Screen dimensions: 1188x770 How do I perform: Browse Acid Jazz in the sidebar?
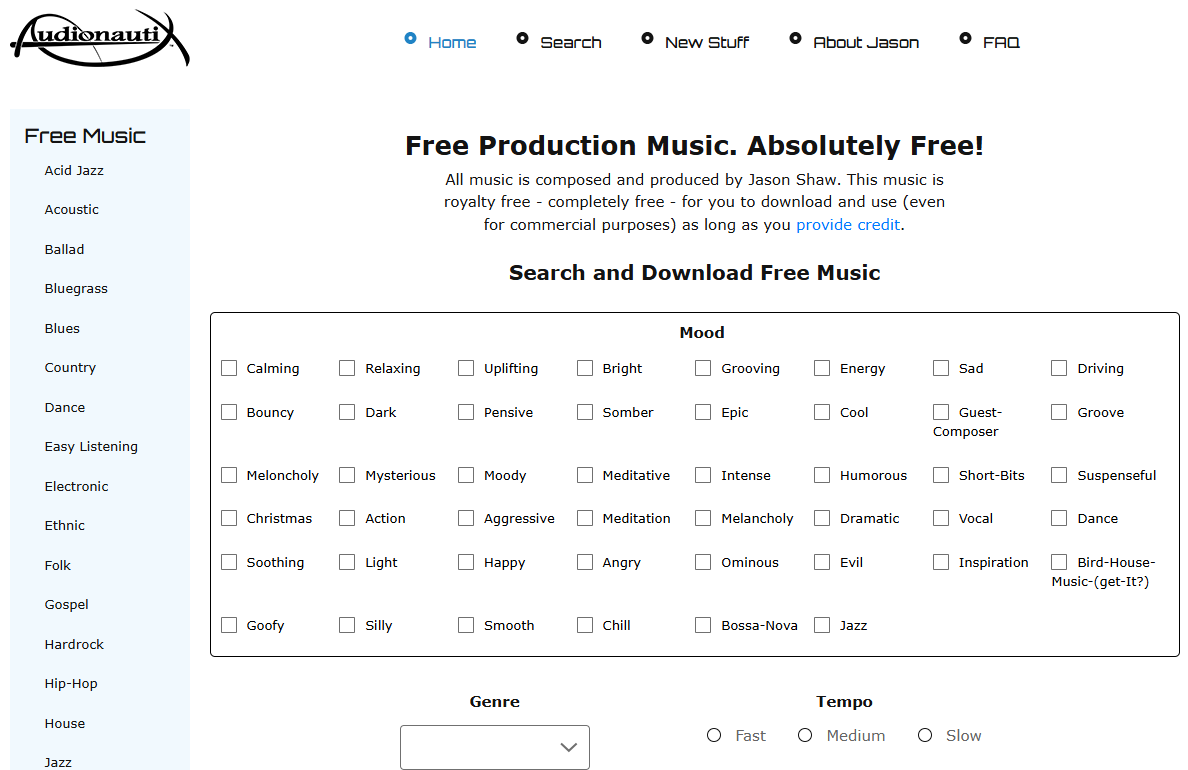click(74, 171)
